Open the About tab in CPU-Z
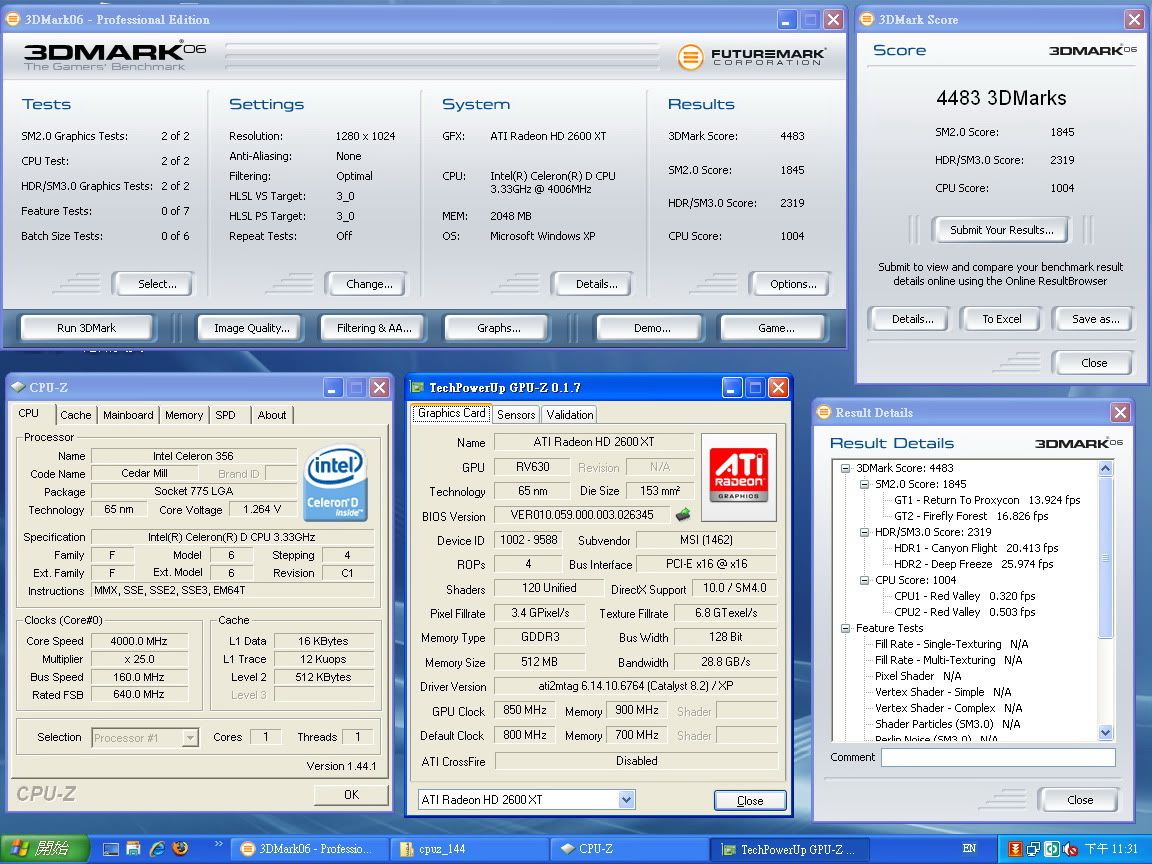This screenshot has height=864, width=1152. pos(272,415)
